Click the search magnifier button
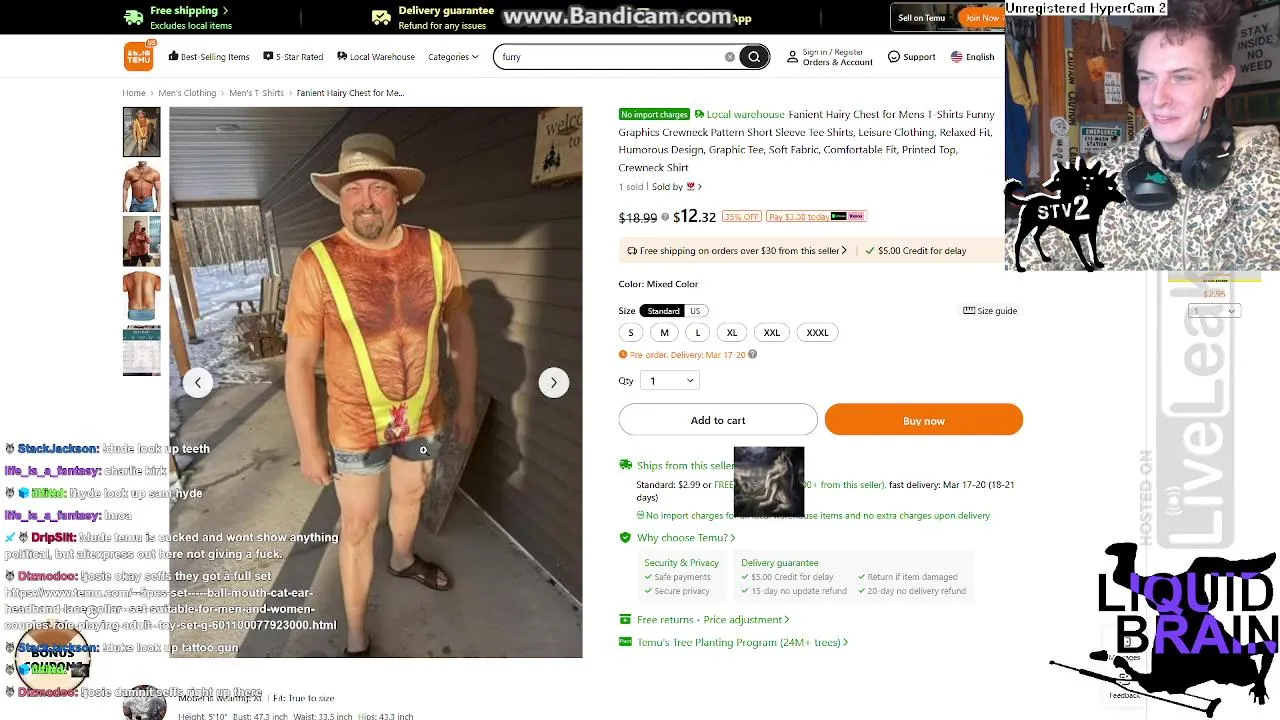This screenshot has height=720, width=1280. [754, 57]
